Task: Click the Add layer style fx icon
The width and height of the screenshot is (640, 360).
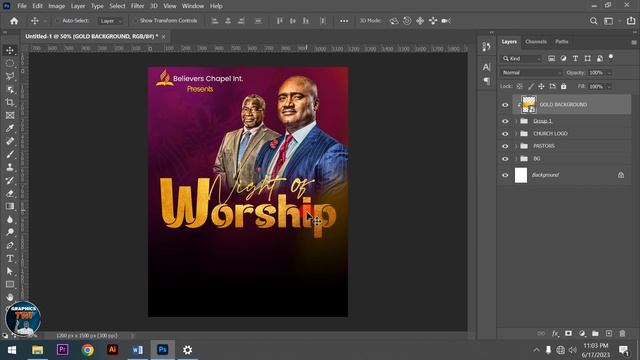Action: (x=555, y=333)
